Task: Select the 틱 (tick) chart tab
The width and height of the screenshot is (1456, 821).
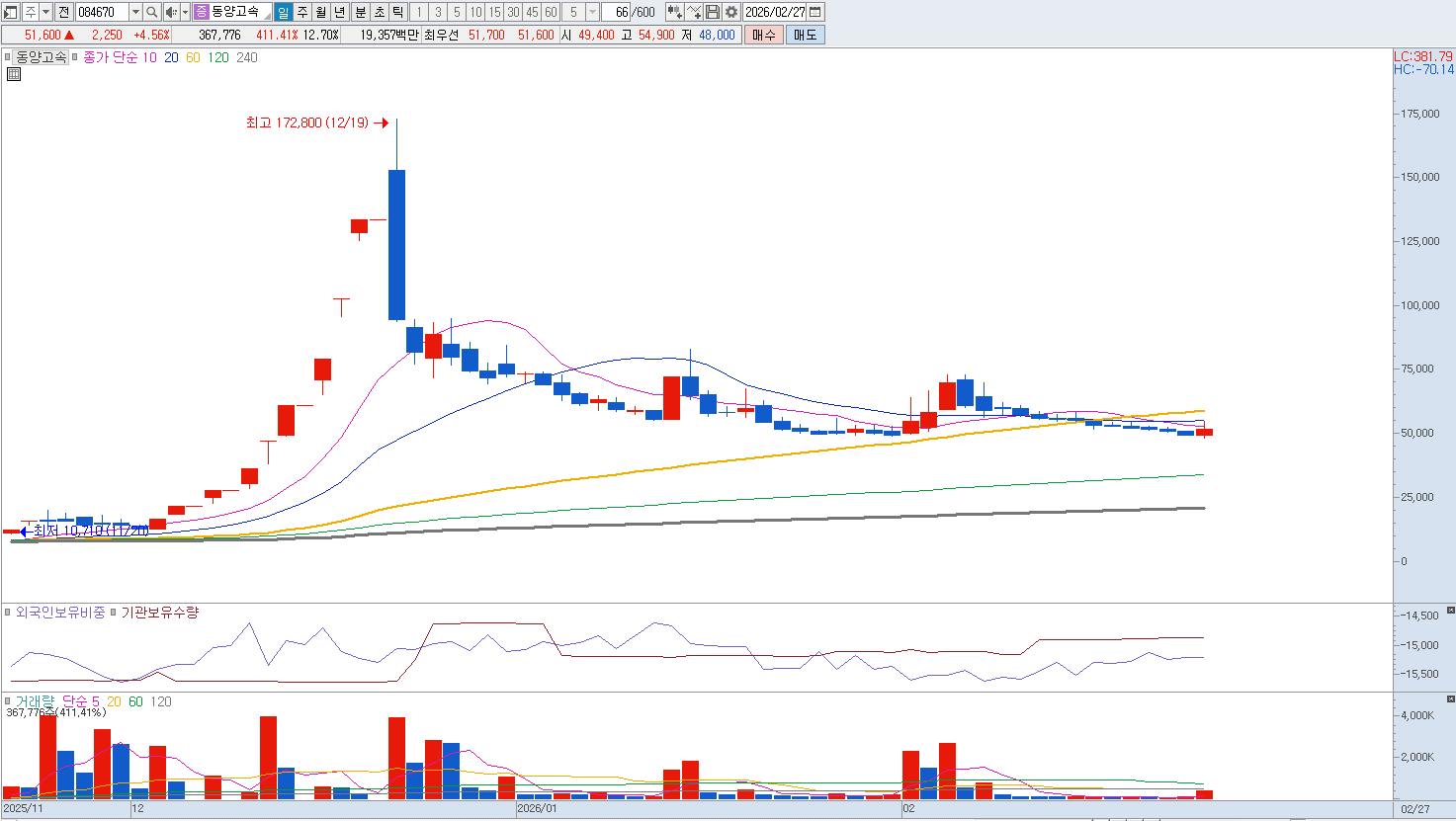Action: point(397,12)
